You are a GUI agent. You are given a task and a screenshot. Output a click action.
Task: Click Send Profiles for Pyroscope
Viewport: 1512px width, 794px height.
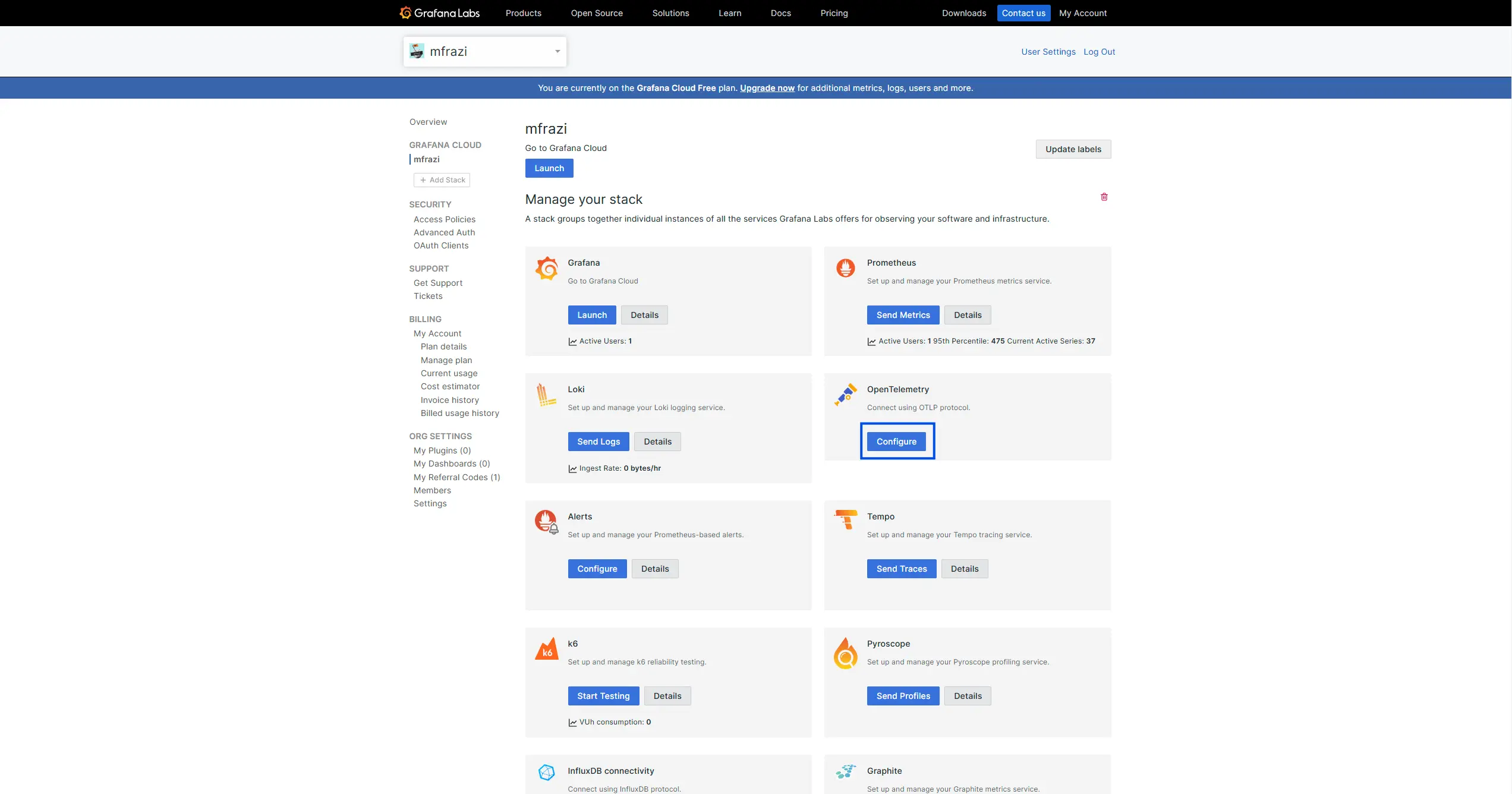903,696
